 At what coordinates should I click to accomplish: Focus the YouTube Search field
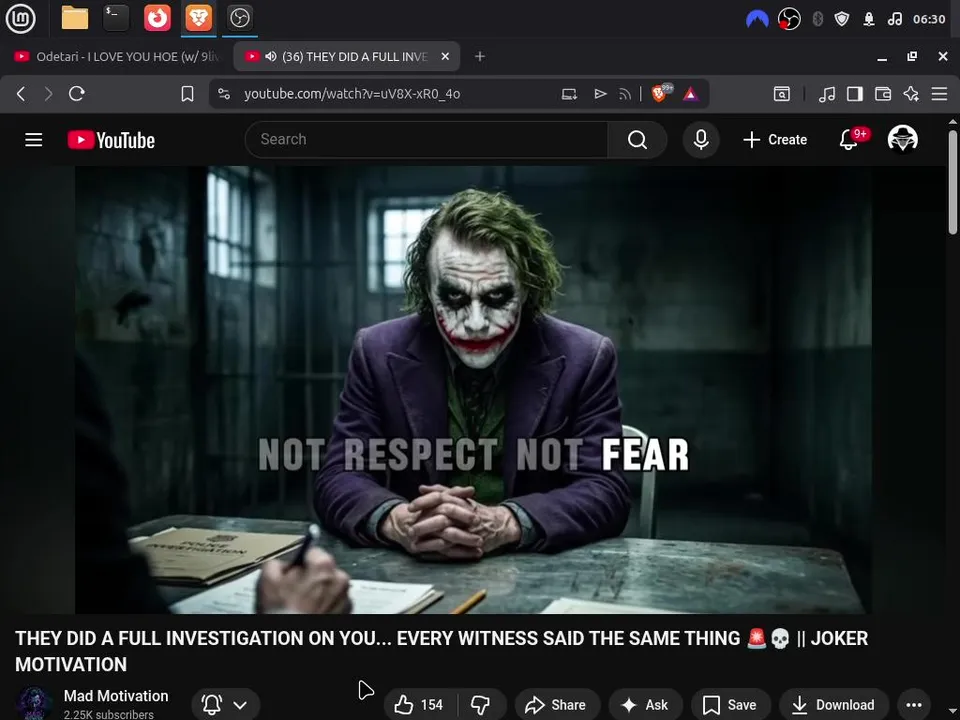tap(426, 140)
